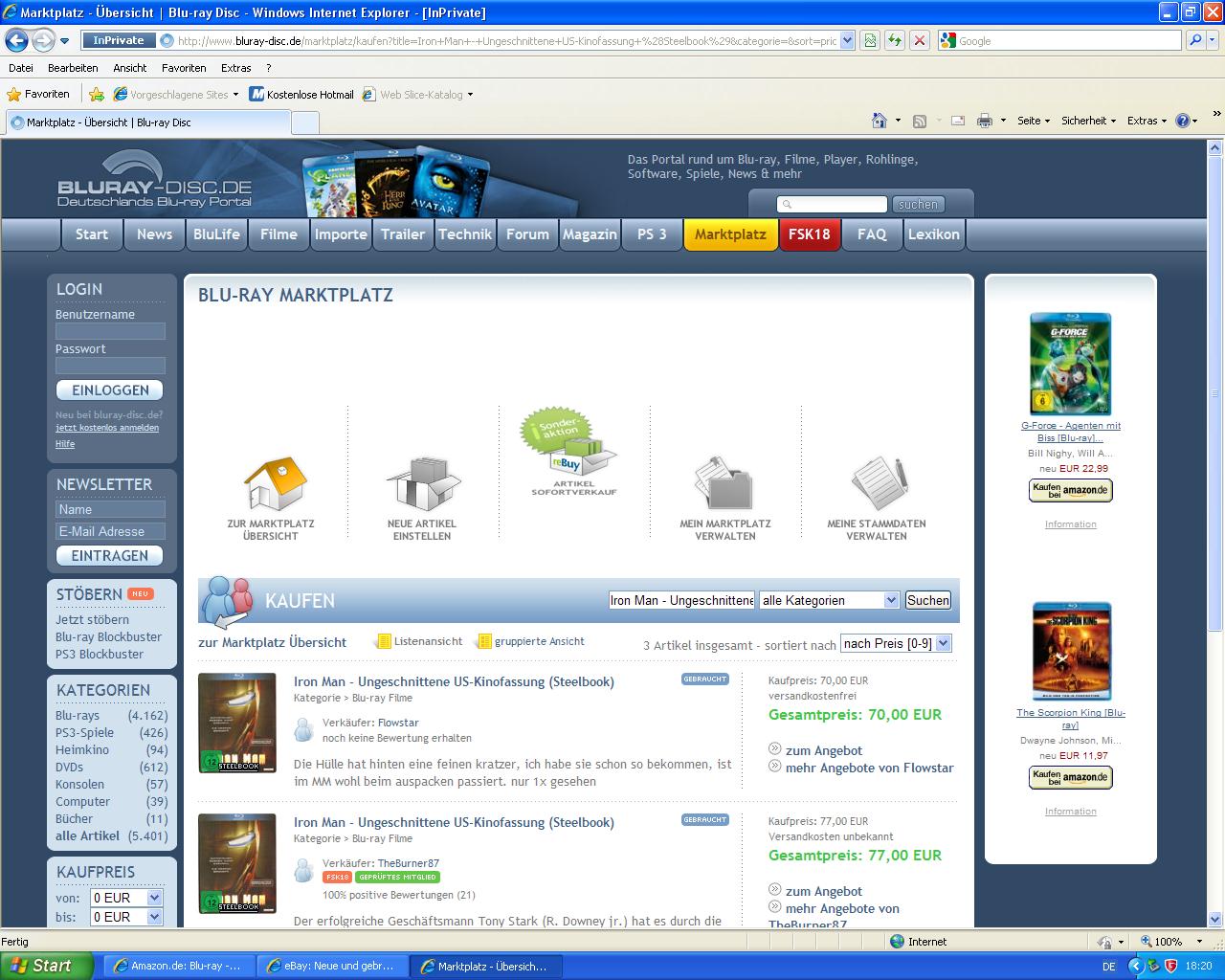The image size is (1225, 980).
Task: Click the Mein Marktplatz Verwalten folder icon
Action: (724, 484)
